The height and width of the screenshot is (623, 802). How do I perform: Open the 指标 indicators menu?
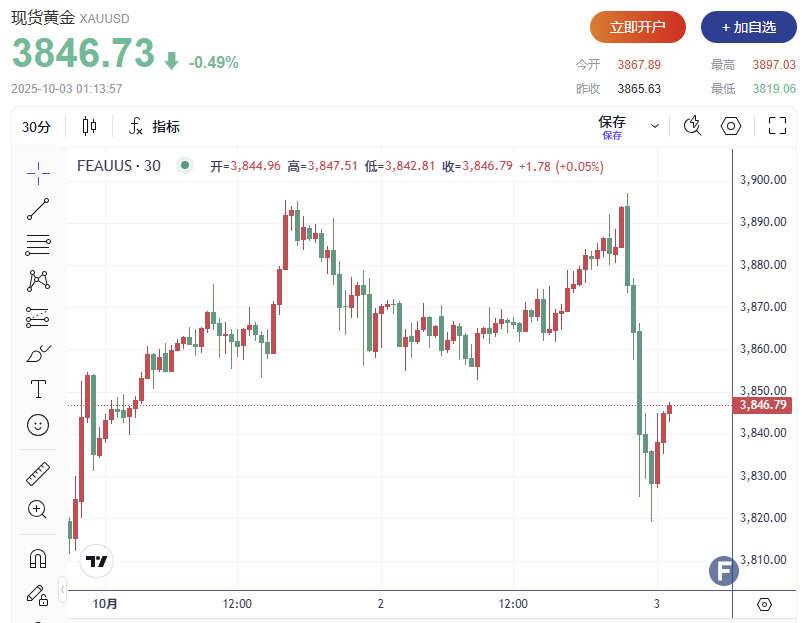155,127
